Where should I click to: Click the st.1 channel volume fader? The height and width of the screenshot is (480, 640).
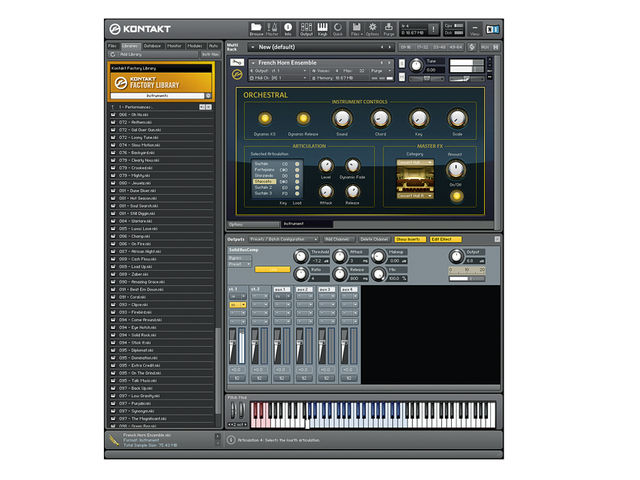click(233, 346)
